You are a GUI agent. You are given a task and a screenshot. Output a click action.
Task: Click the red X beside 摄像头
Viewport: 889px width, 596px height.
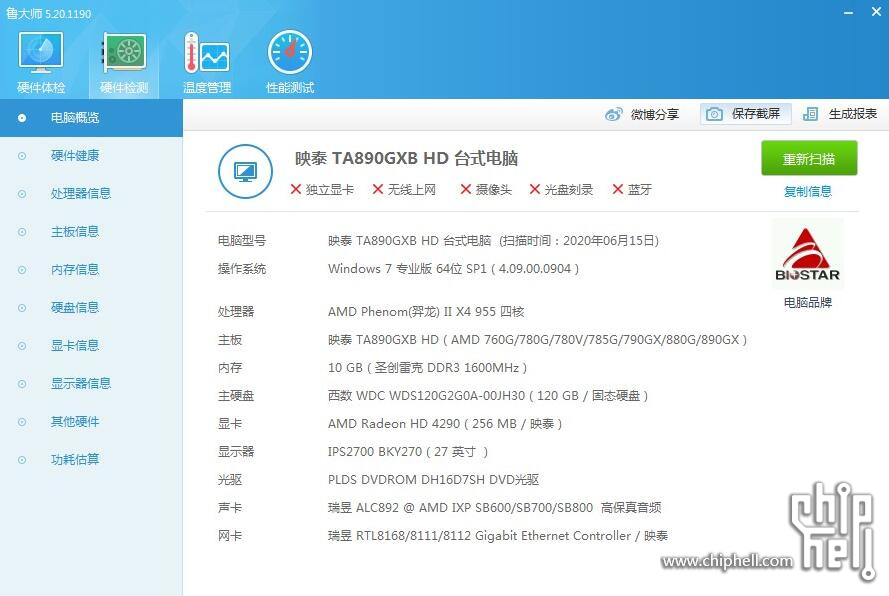[465, 189]
